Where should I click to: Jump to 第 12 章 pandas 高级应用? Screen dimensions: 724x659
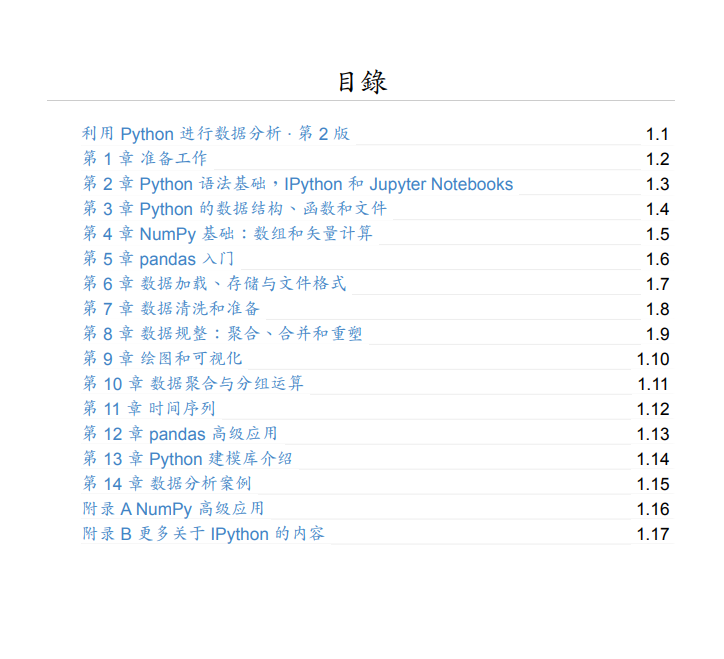[180, 433]
